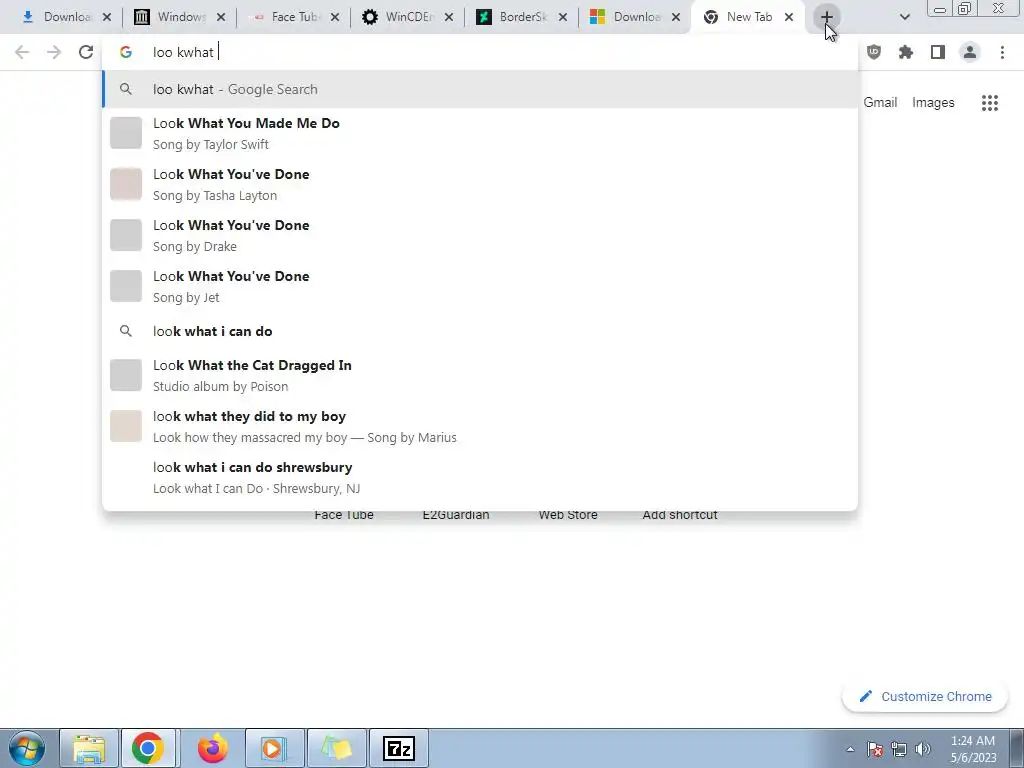Close the Face Tube tab

[334, 17]
